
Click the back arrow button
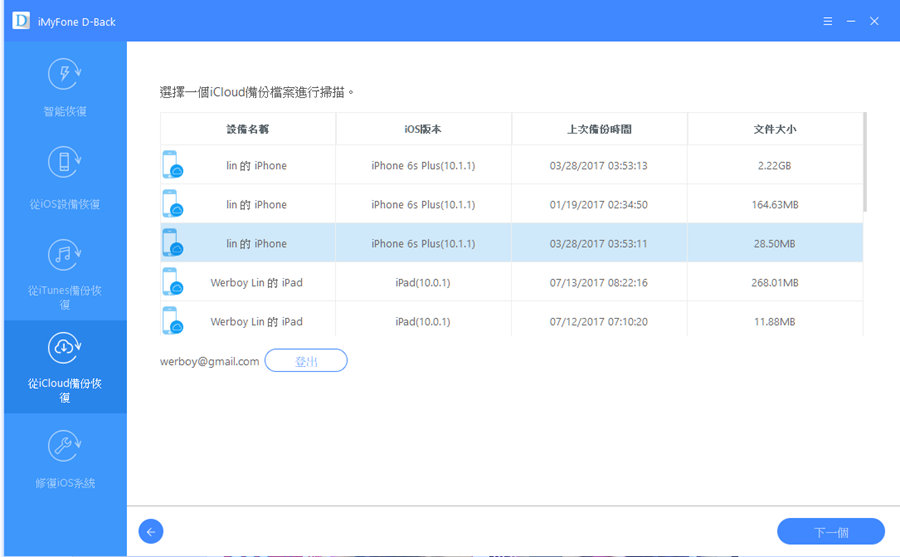[x=151, y=532]
